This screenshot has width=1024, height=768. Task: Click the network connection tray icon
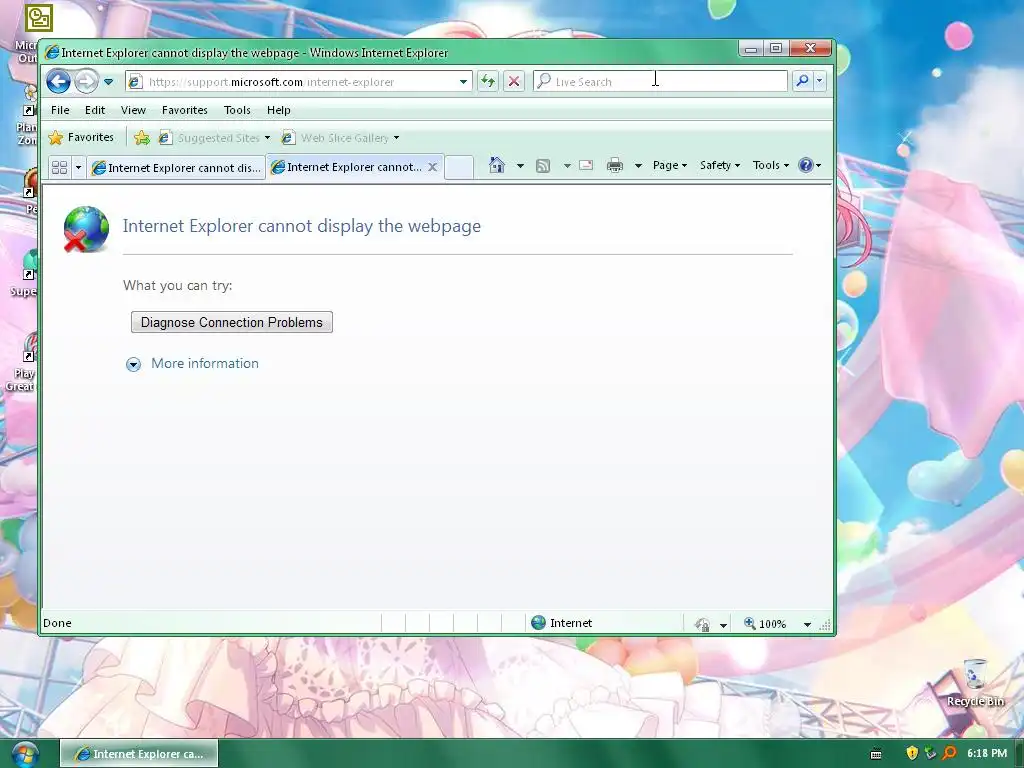(x=931, y=754)
